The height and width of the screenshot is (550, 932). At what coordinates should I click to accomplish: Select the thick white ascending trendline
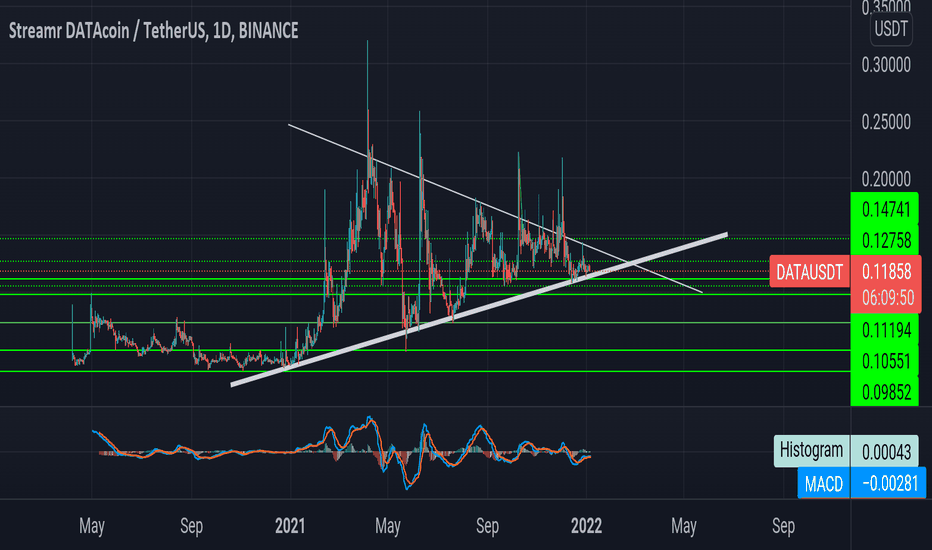[479, 309]
